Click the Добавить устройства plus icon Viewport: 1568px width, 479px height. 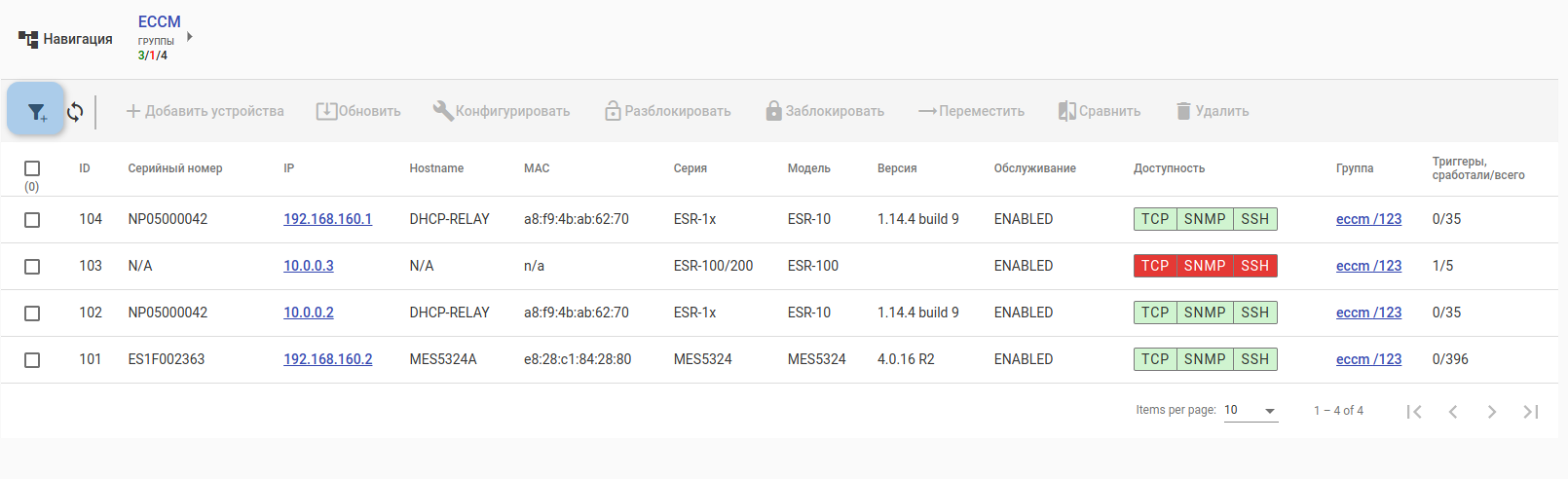click(x=133, y=111)
